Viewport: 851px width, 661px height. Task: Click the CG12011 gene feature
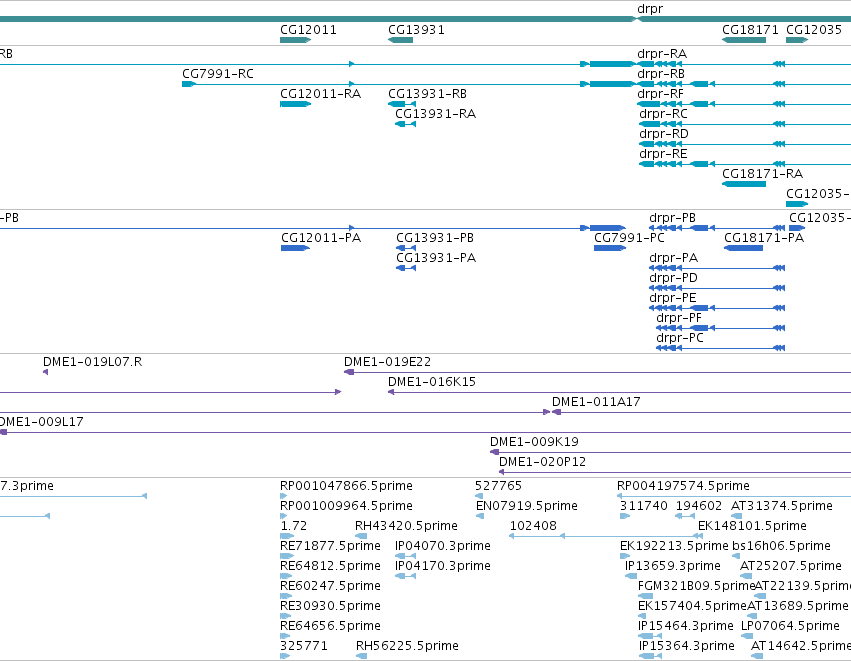click(295, 40)
